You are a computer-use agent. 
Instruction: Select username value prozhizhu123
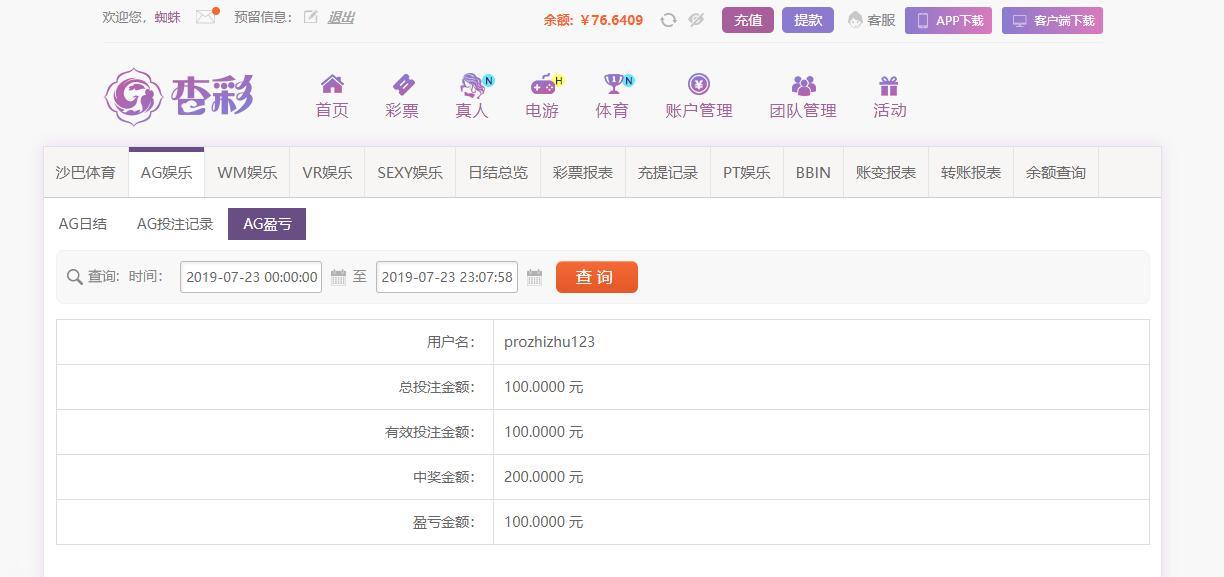pos(549,342)
